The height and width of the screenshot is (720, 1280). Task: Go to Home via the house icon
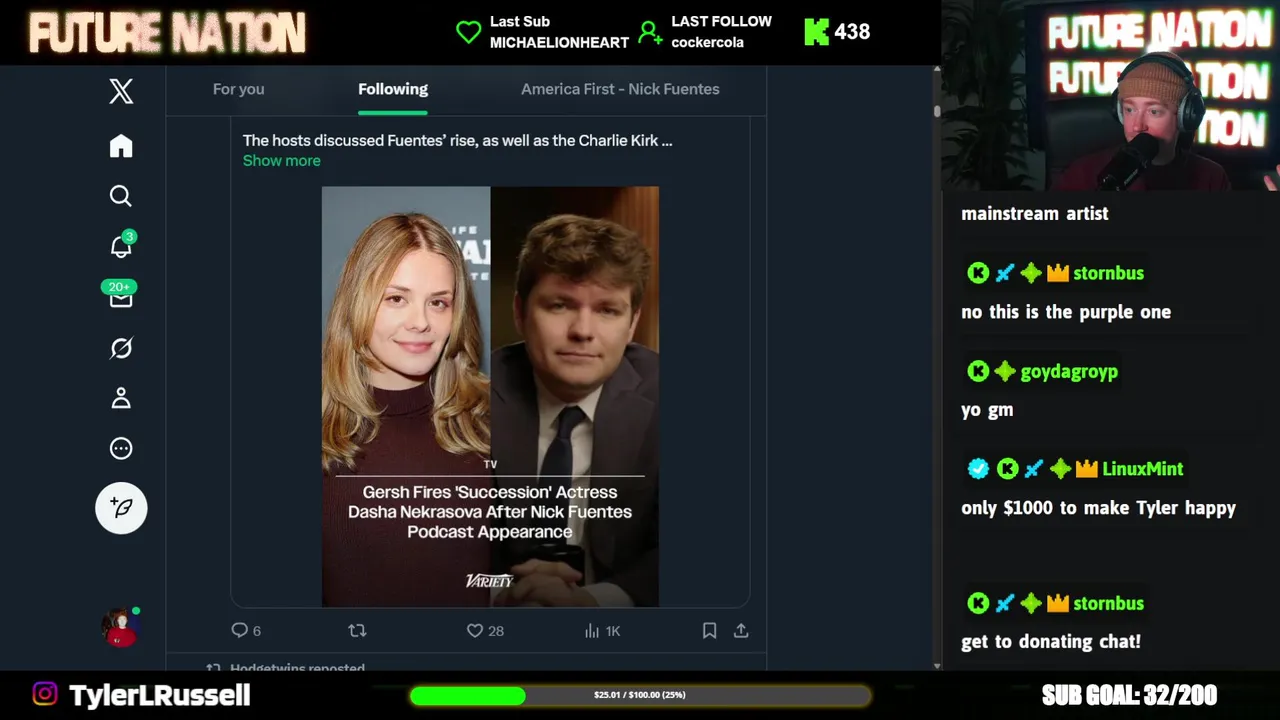coord(121,146)
